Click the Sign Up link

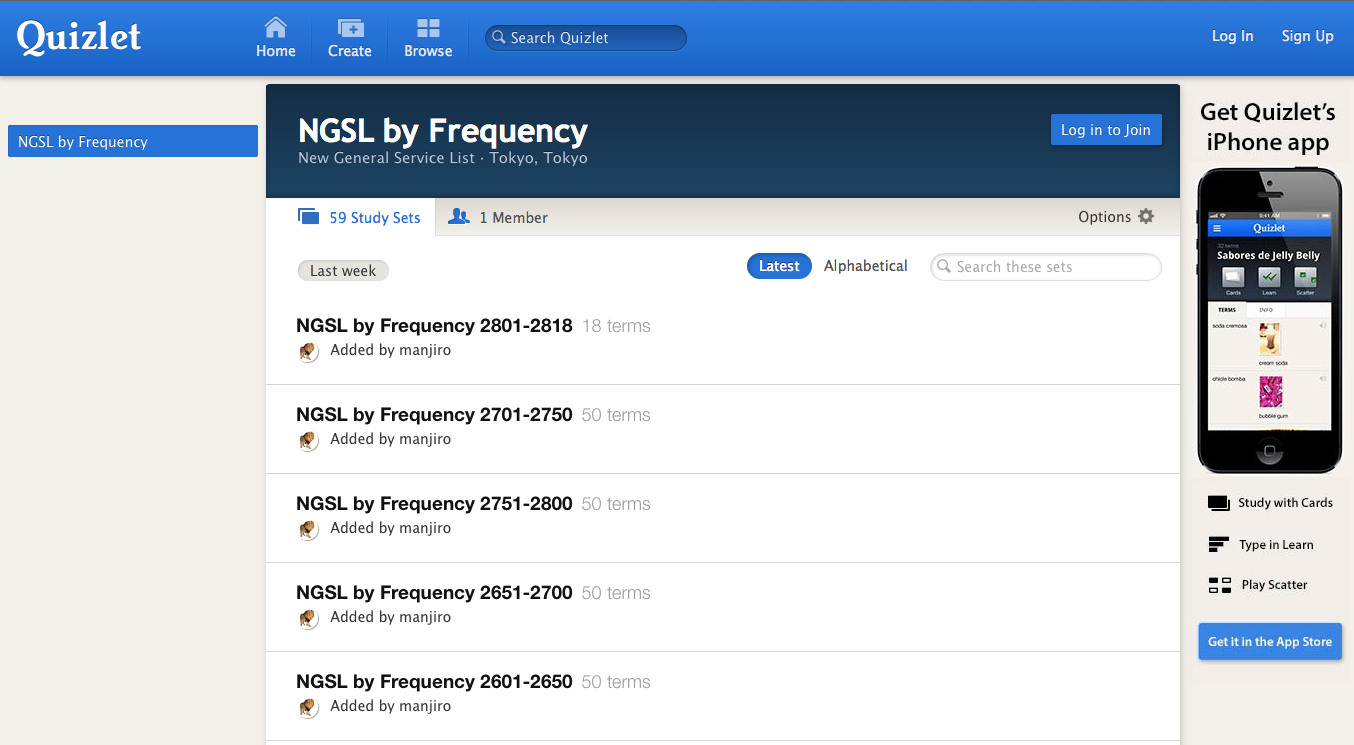point(1308,36)
